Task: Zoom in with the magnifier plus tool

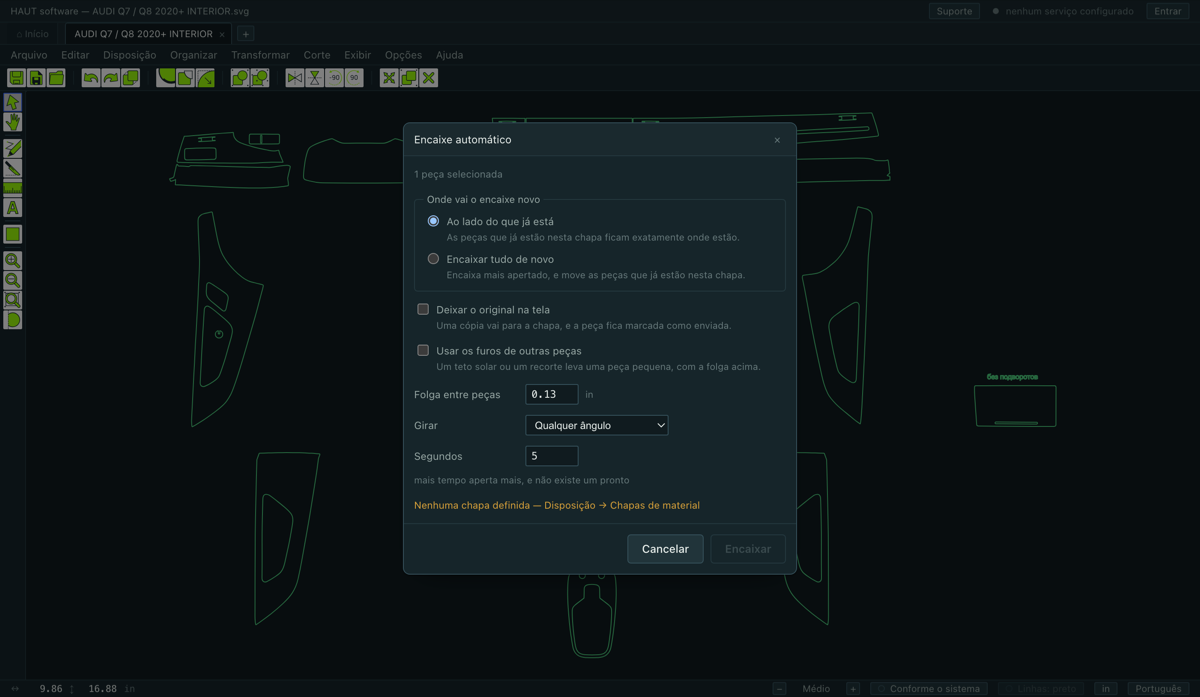Action: [13, 260]
